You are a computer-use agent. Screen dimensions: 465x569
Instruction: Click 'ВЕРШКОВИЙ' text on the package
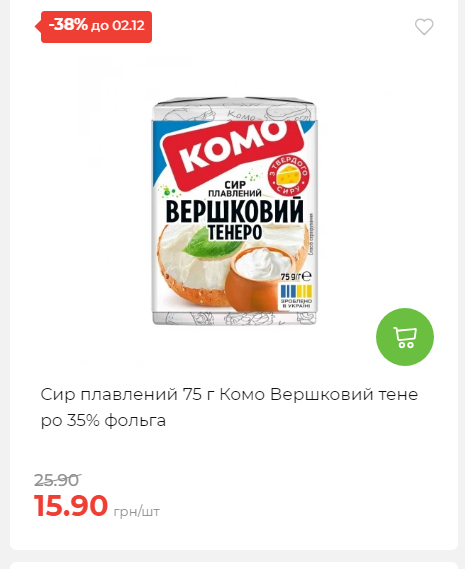(x=234, y=211)
